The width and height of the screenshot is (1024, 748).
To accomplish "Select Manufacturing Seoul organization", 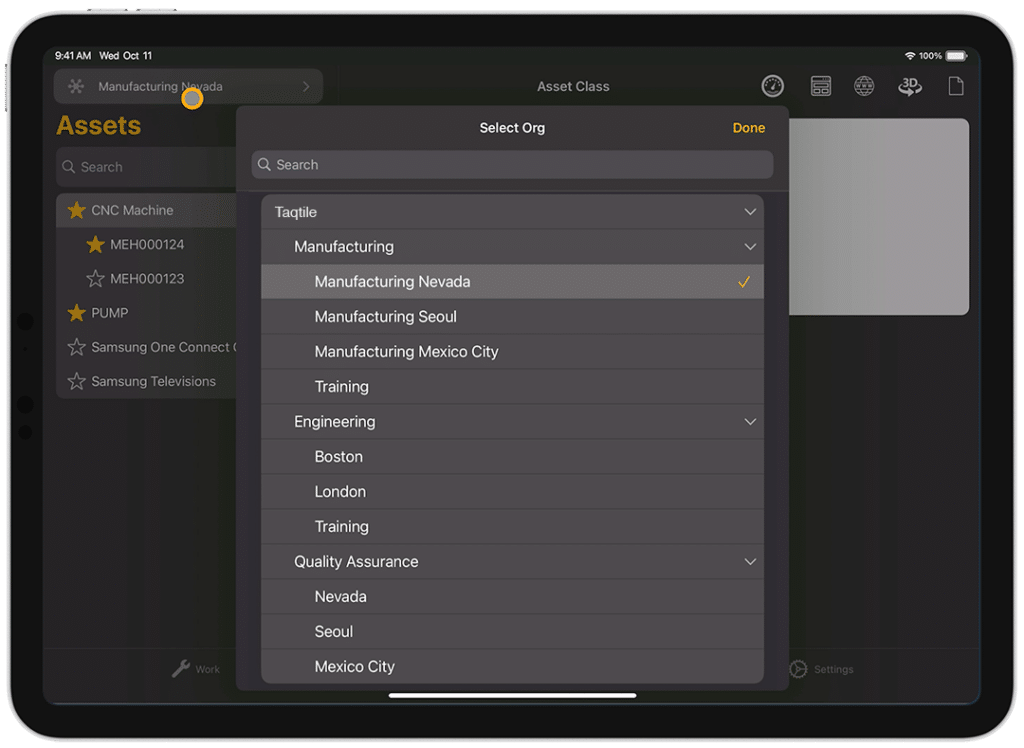I will (385, 317).
